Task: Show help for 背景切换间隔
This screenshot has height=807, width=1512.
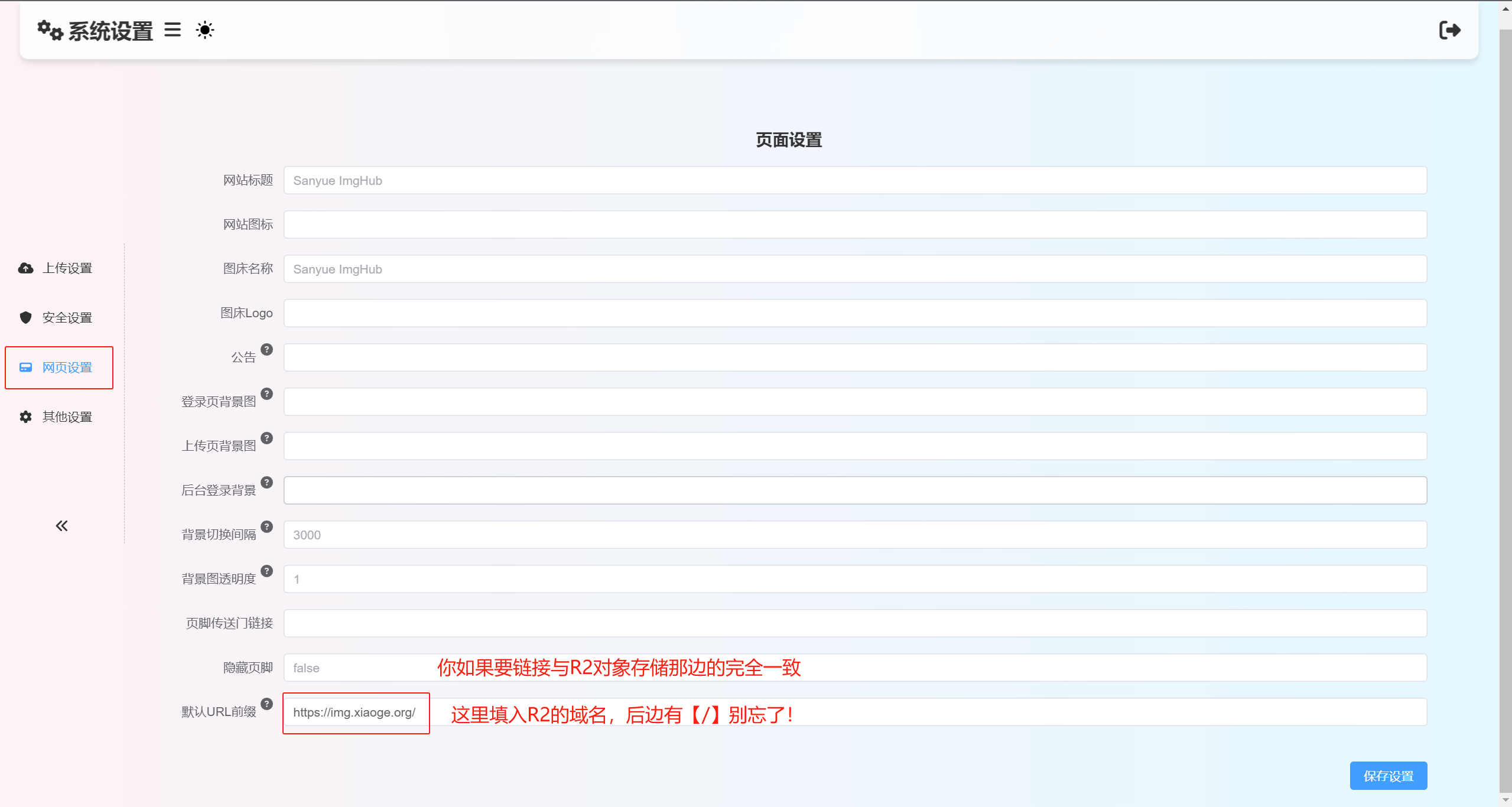Action: (268, 526)
